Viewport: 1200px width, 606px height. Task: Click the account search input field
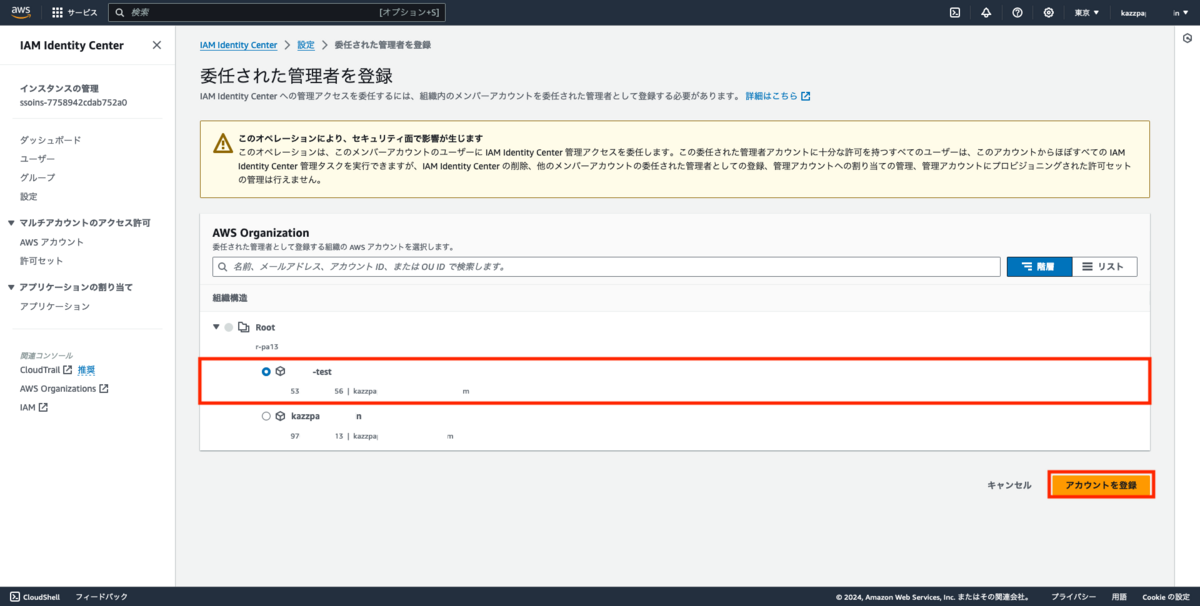(x=606, y=267)
